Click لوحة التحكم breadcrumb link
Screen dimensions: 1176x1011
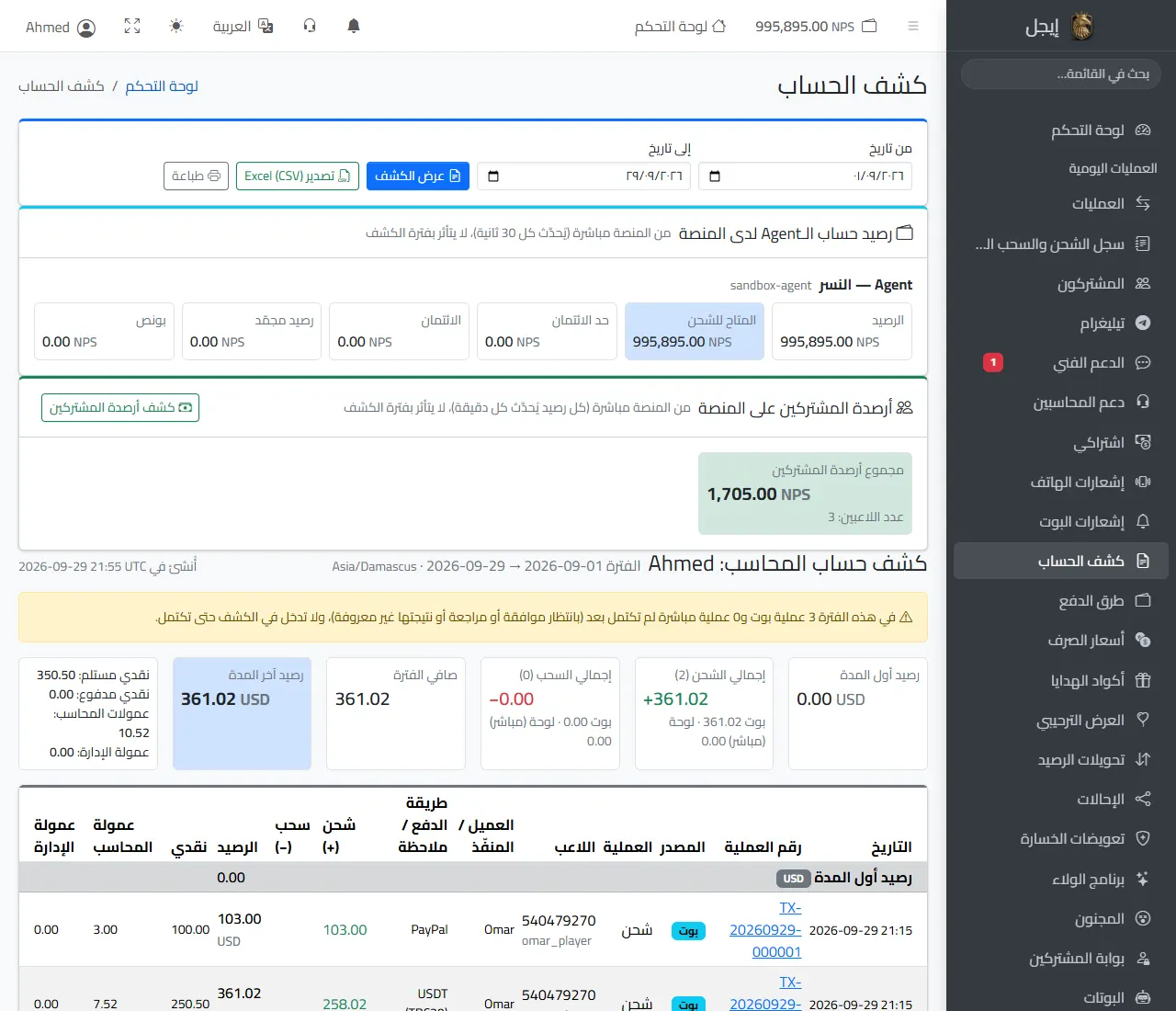162,86
